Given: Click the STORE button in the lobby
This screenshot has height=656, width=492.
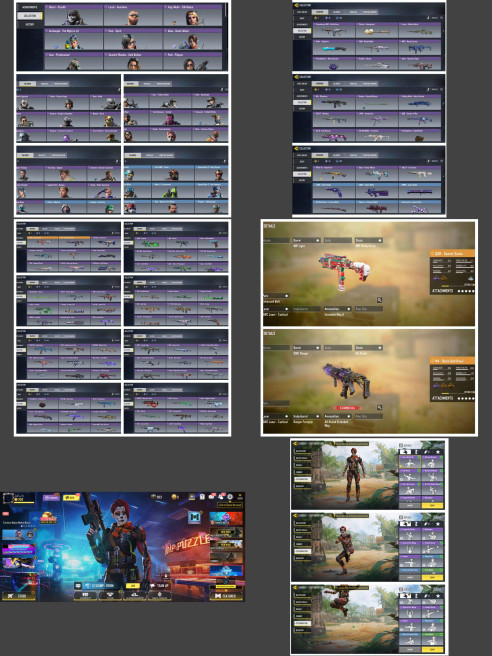Looking at the screenshot, I should (18, 596).
